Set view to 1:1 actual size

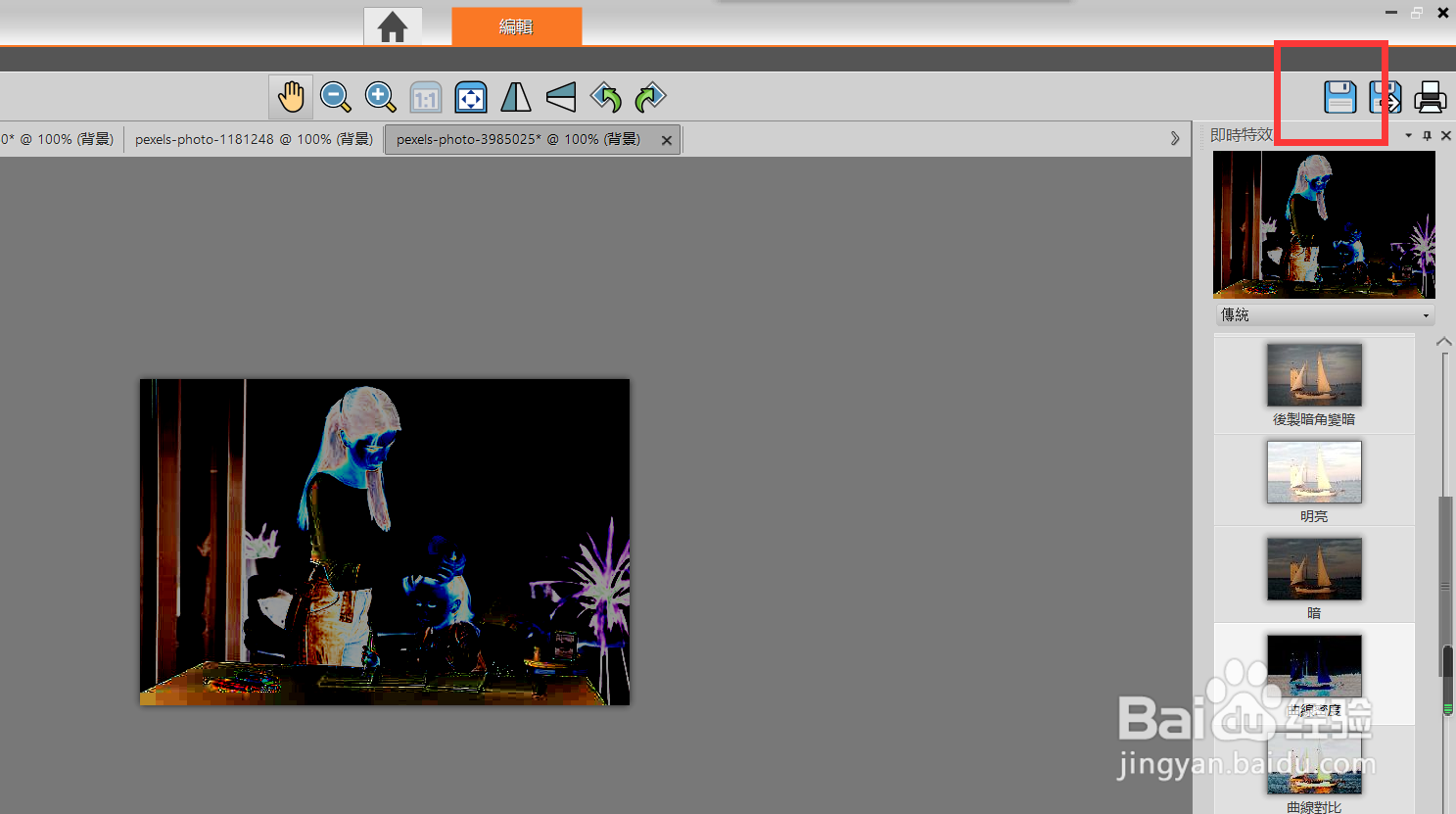[425, 97]
